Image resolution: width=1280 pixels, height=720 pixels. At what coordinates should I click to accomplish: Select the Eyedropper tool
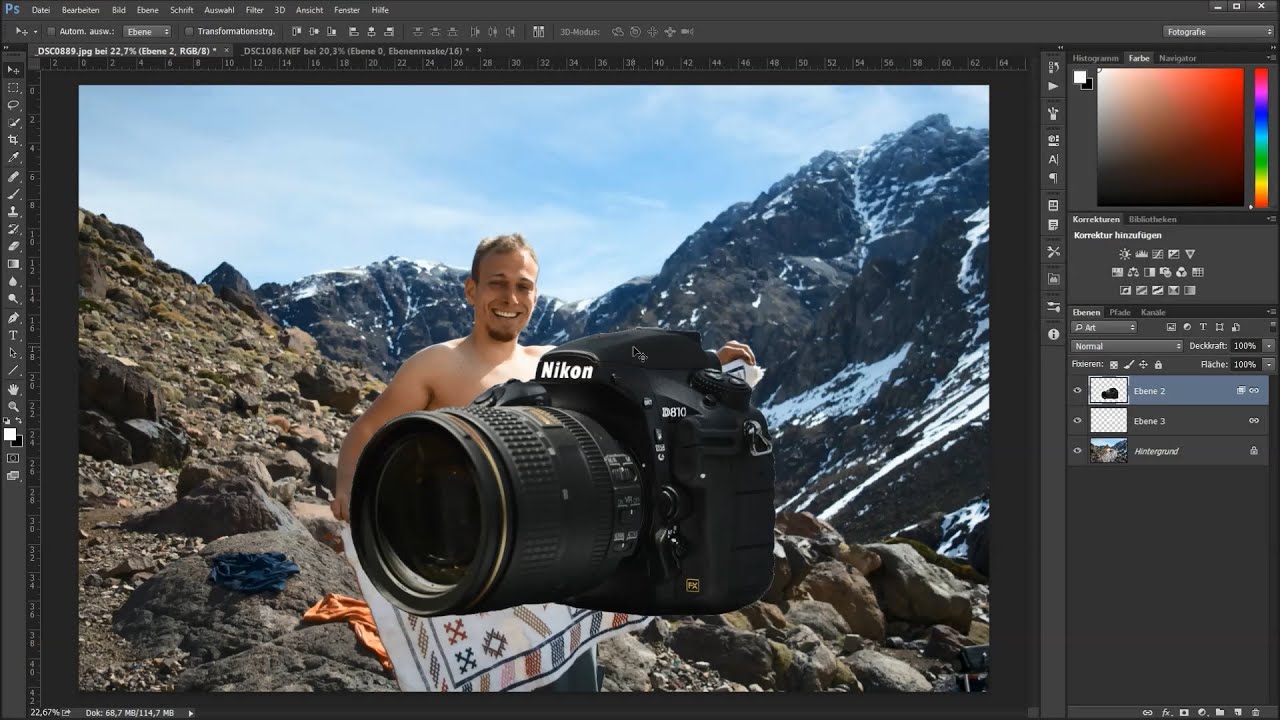pos(14,158)
